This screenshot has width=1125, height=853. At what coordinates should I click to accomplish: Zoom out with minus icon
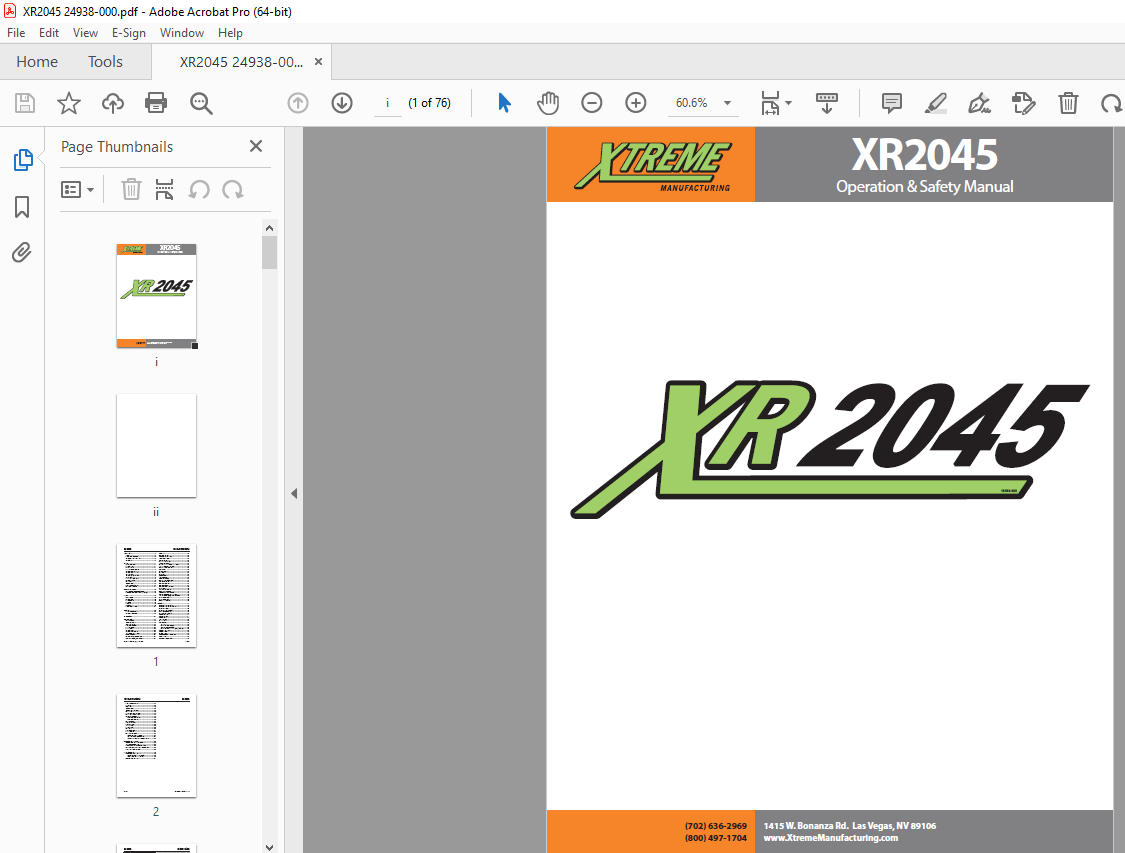592,103
